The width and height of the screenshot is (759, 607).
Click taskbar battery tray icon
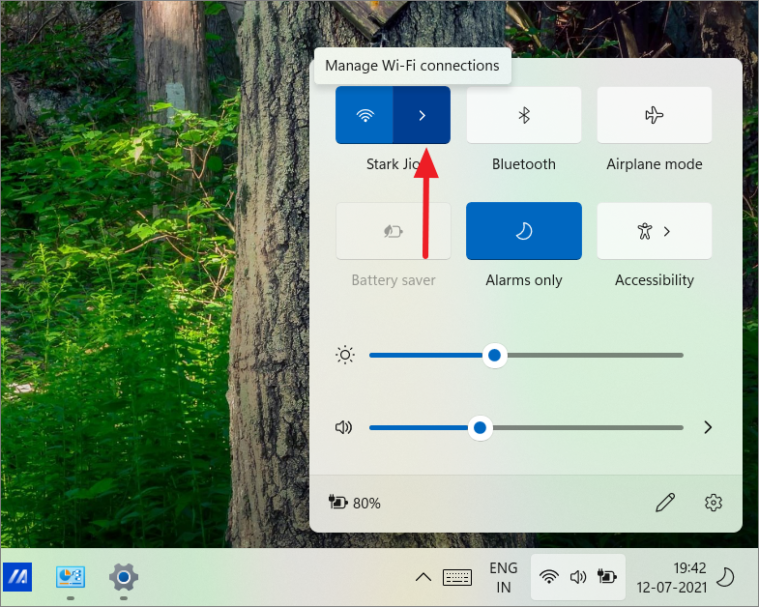(x=607, y=577)
